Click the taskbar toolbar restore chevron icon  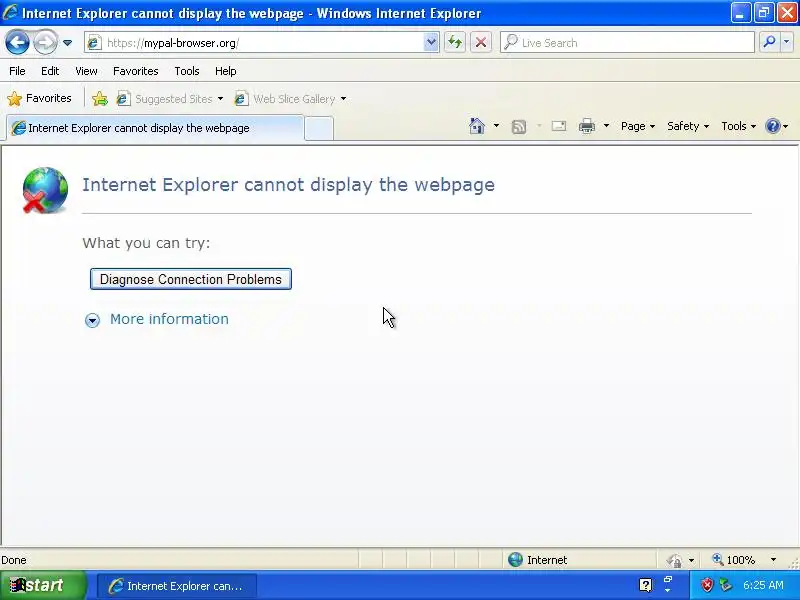click(668, 579)
